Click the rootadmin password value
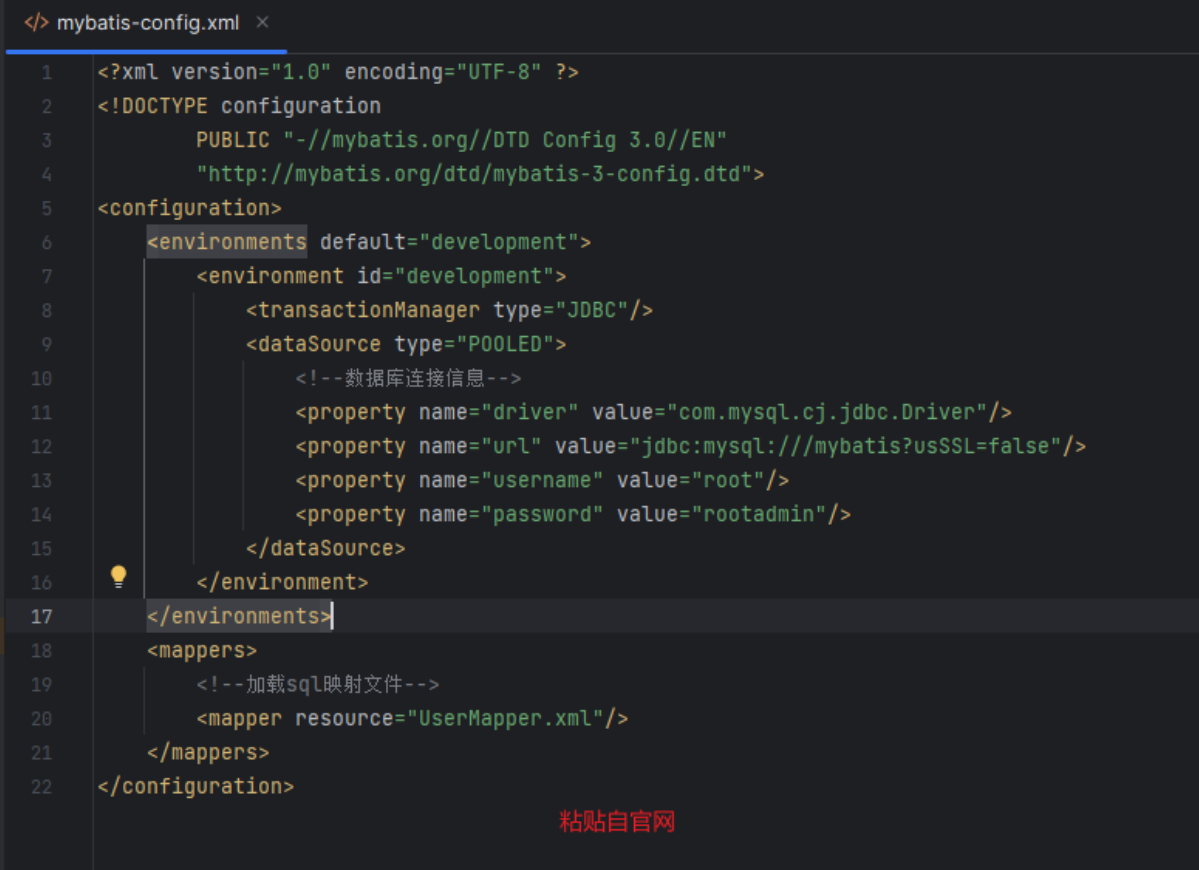This screenshot has height=870, width=1199. pos(760,514)
